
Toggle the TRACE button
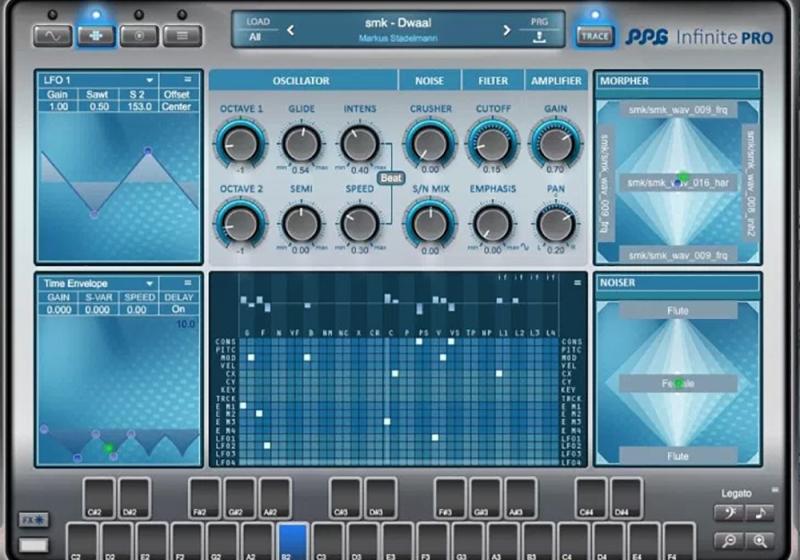[595, 36]
